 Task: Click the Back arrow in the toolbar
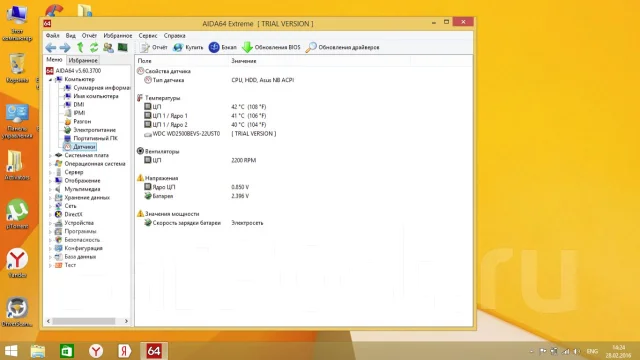click(51, 47)
